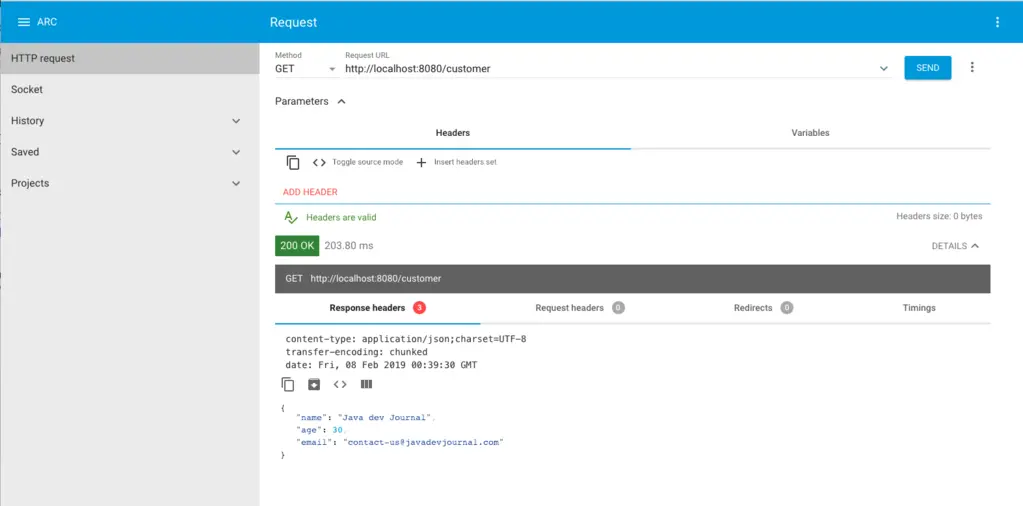Open the Timings tab
The image size is (1023, 506).
click(919, 308)
